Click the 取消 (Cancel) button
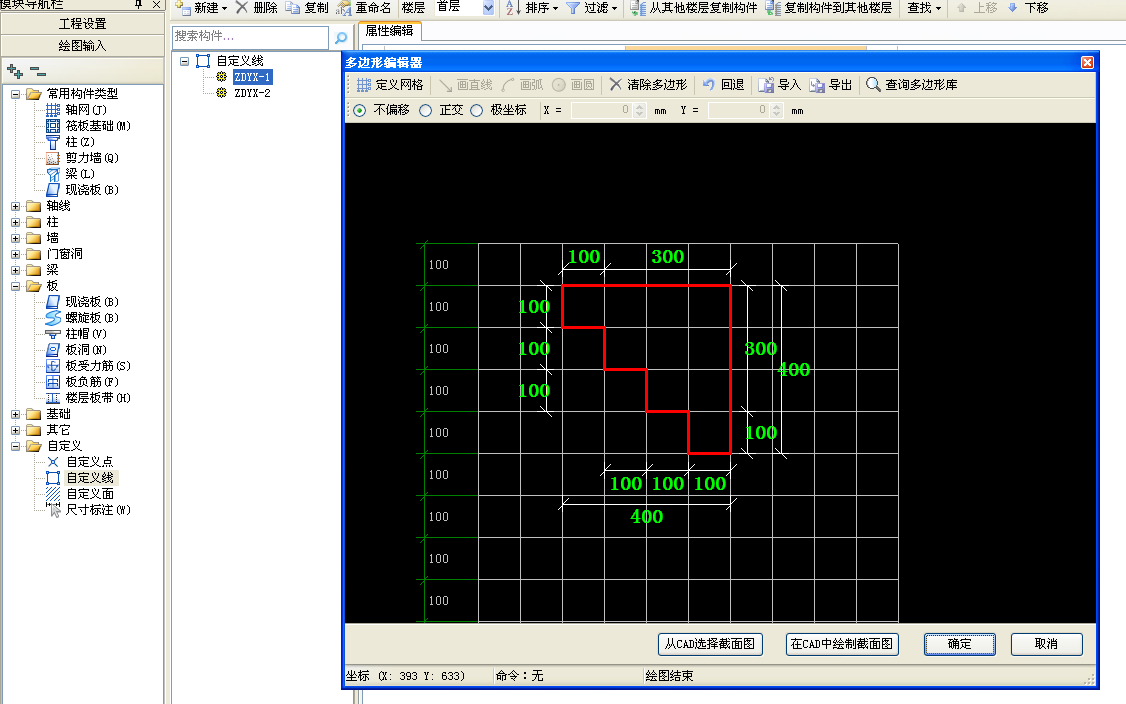The width and height of the screenshot is (1126, 704). tap(1046, 644)
